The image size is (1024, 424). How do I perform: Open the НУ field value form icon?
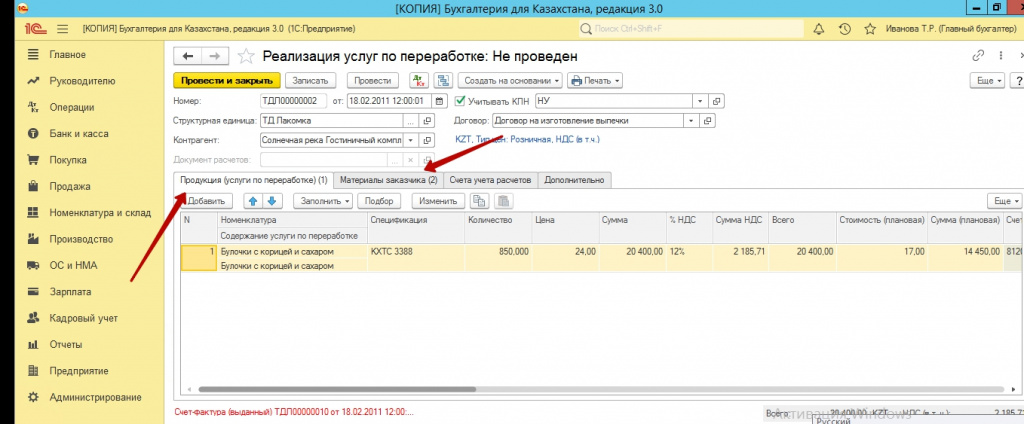(716, 101)
